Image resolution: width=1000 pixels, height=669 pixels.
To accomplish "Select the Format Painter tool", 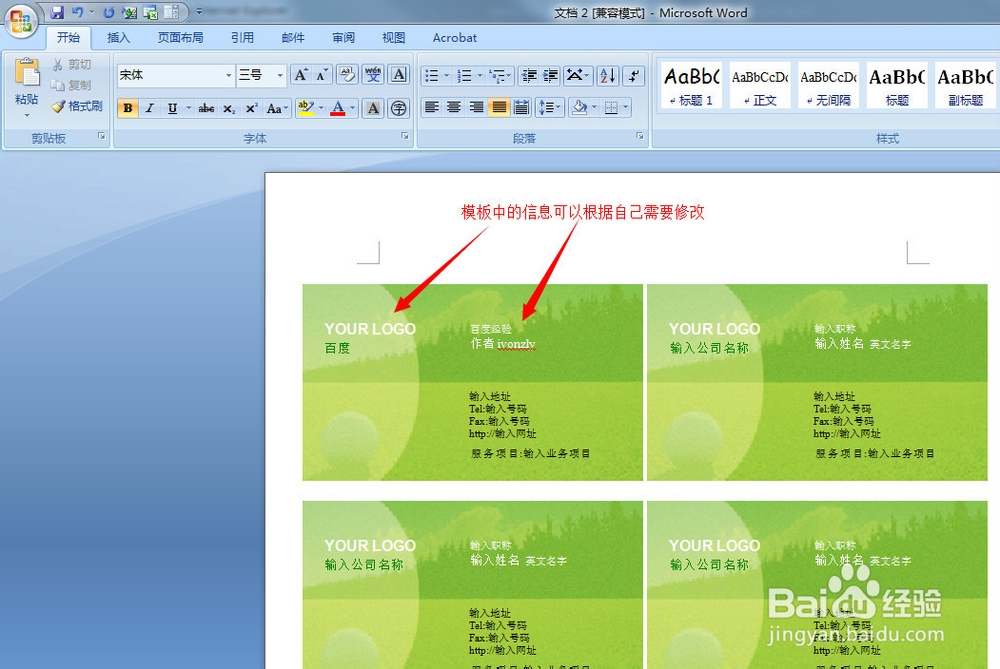I will [x=78, y=107].
